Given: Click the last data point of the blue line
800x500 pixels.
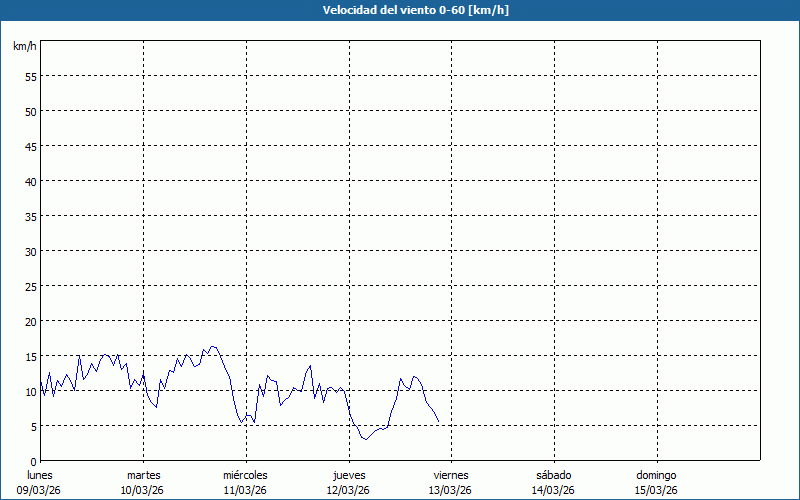Looking at the screenshot, I should coord(438,421).
